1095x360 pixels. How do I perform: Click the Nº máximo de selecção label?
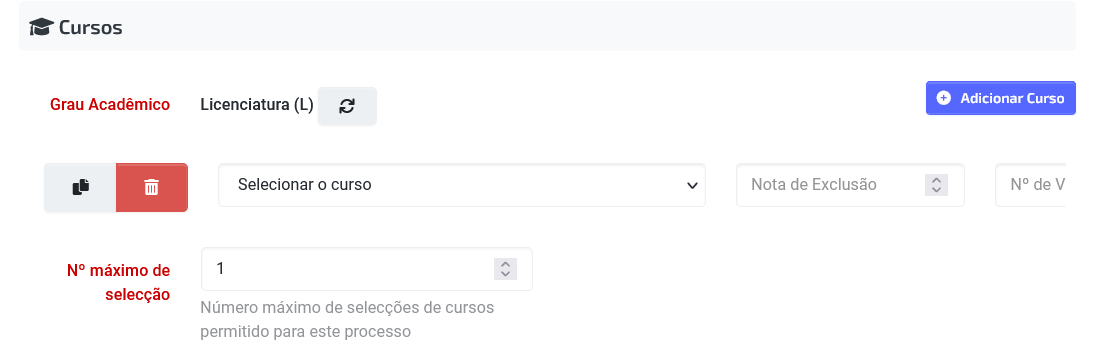[118, 282]
